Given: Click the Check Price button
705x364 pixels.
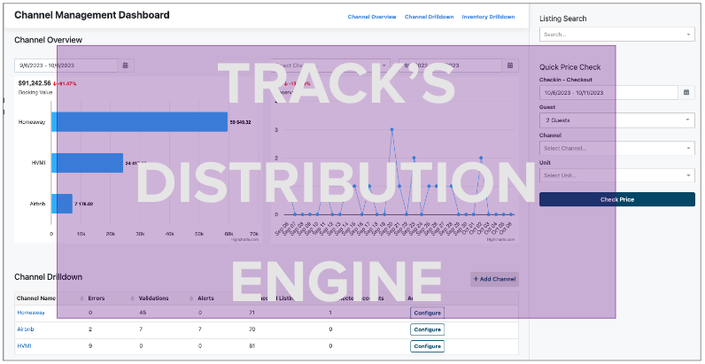Looking at the screenshot, I should (617, 199).
